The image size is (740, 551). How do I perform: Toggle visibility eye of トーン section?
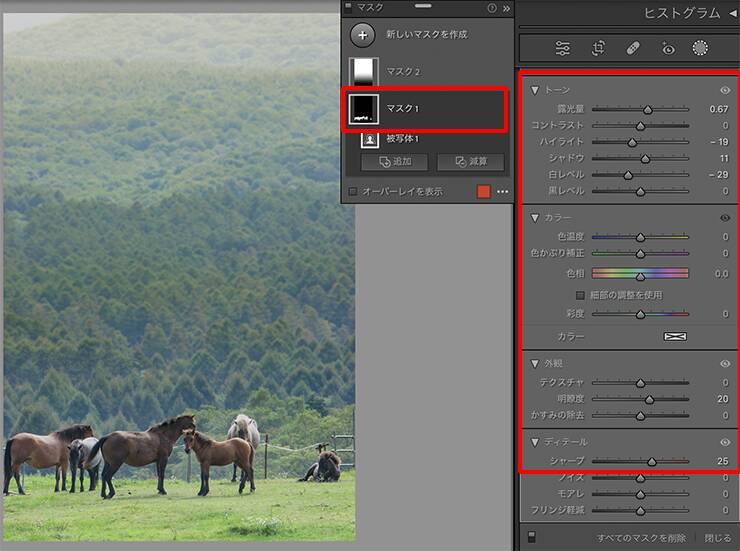coord(725,90)
